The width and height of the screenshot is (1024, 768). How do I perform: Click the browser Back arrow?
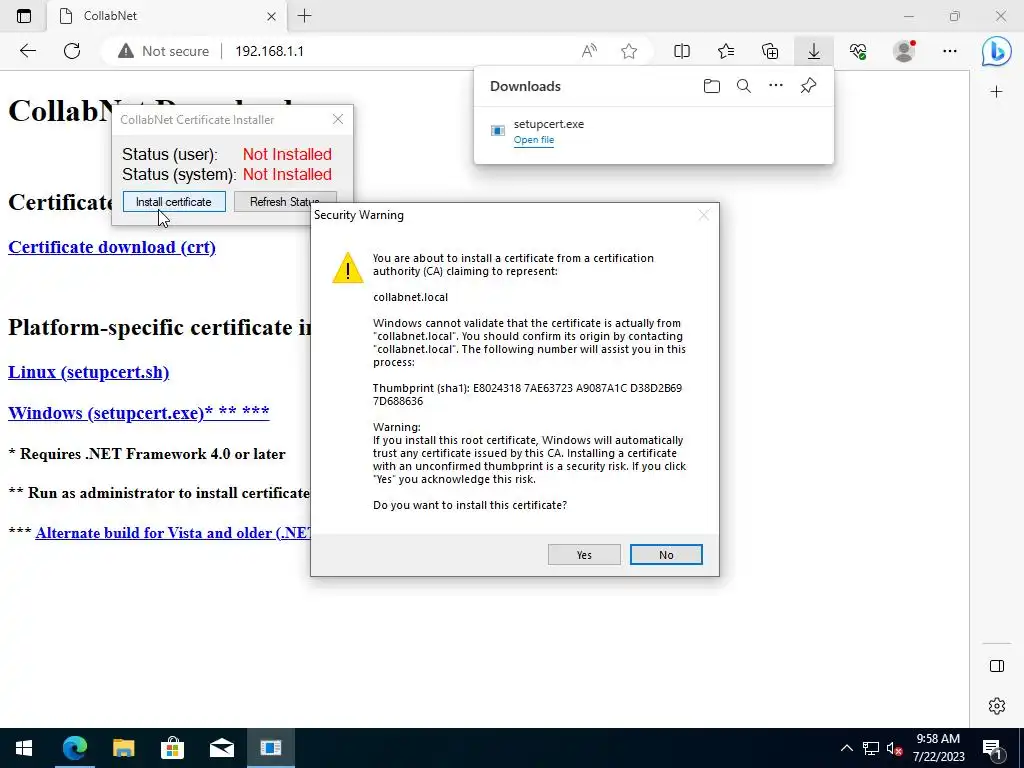(27, 51)
